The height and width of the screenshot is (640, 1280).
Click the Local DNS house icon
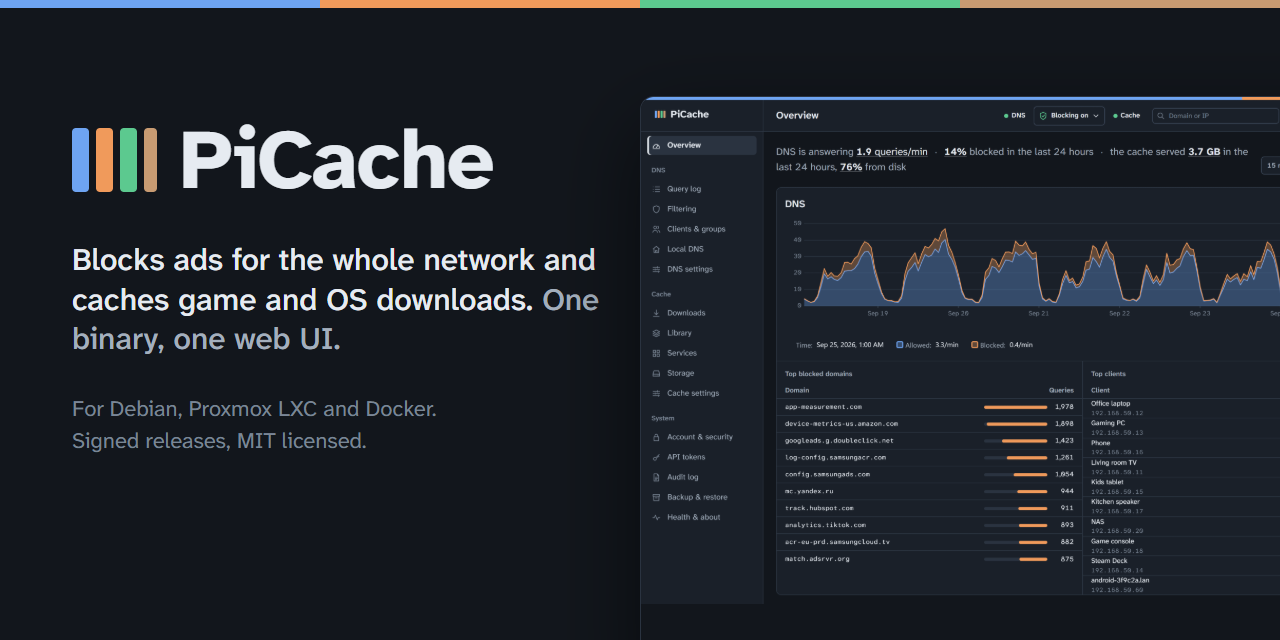pyautogui.click(x=656, y=249)
